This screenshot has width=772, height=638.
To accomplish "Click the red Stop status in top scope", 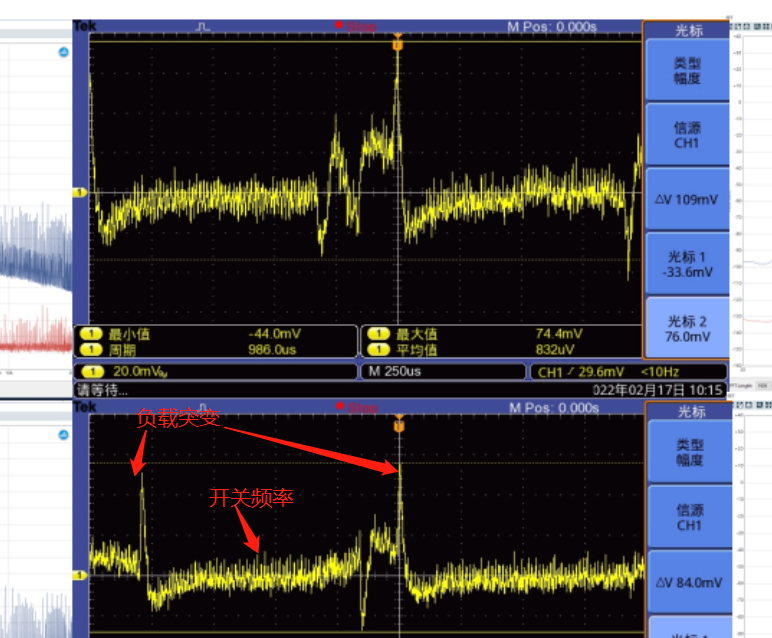I will coord(356,26).
